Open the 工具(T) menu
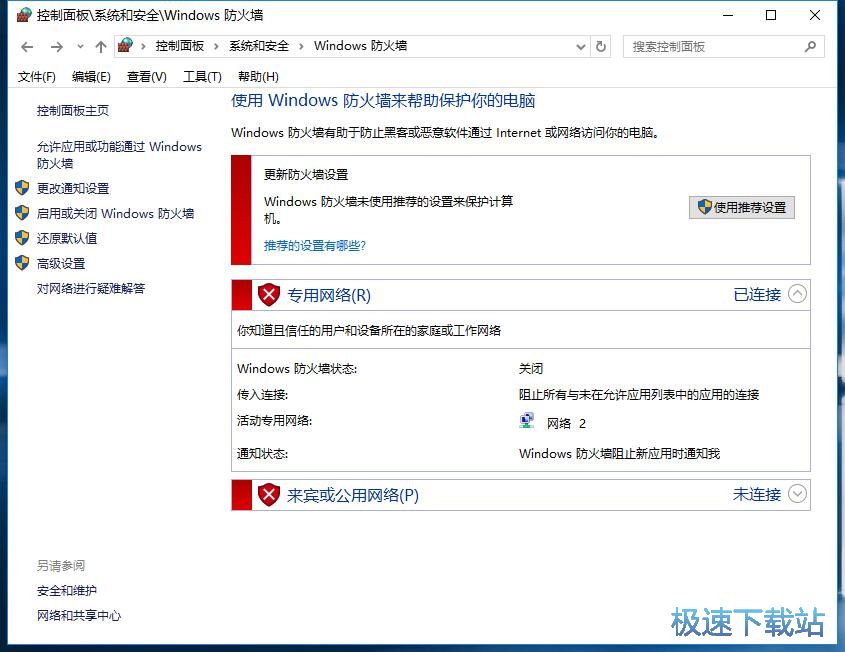This screenshot has height=652, width=845. point(202,77)
